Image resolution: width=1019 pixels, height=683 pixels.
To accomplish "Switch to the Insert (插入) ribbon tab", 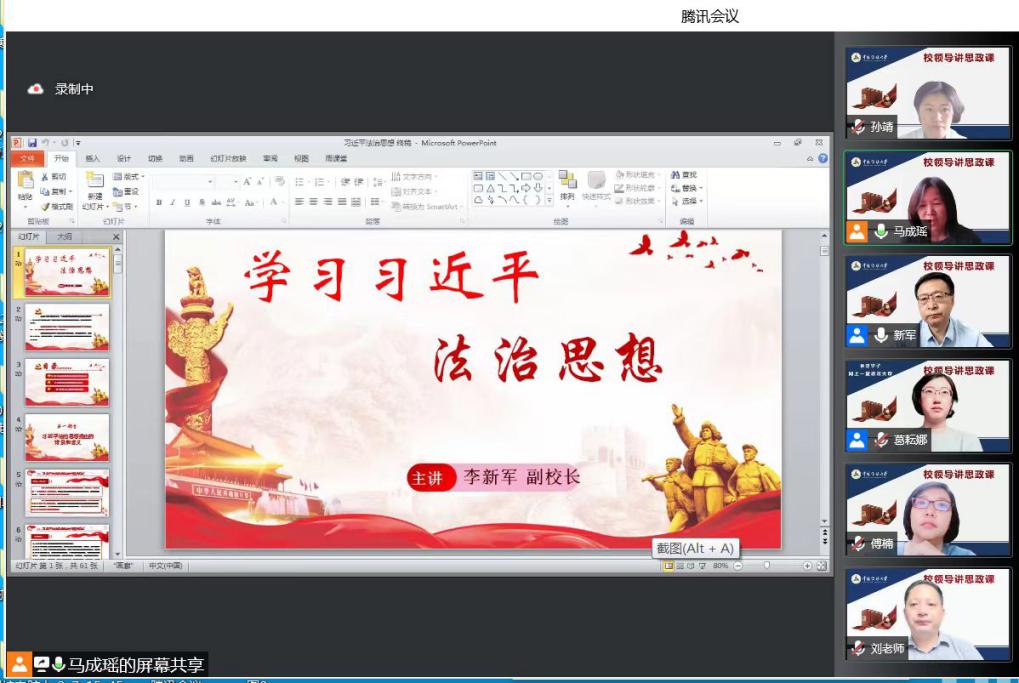I will coord(92,158).
